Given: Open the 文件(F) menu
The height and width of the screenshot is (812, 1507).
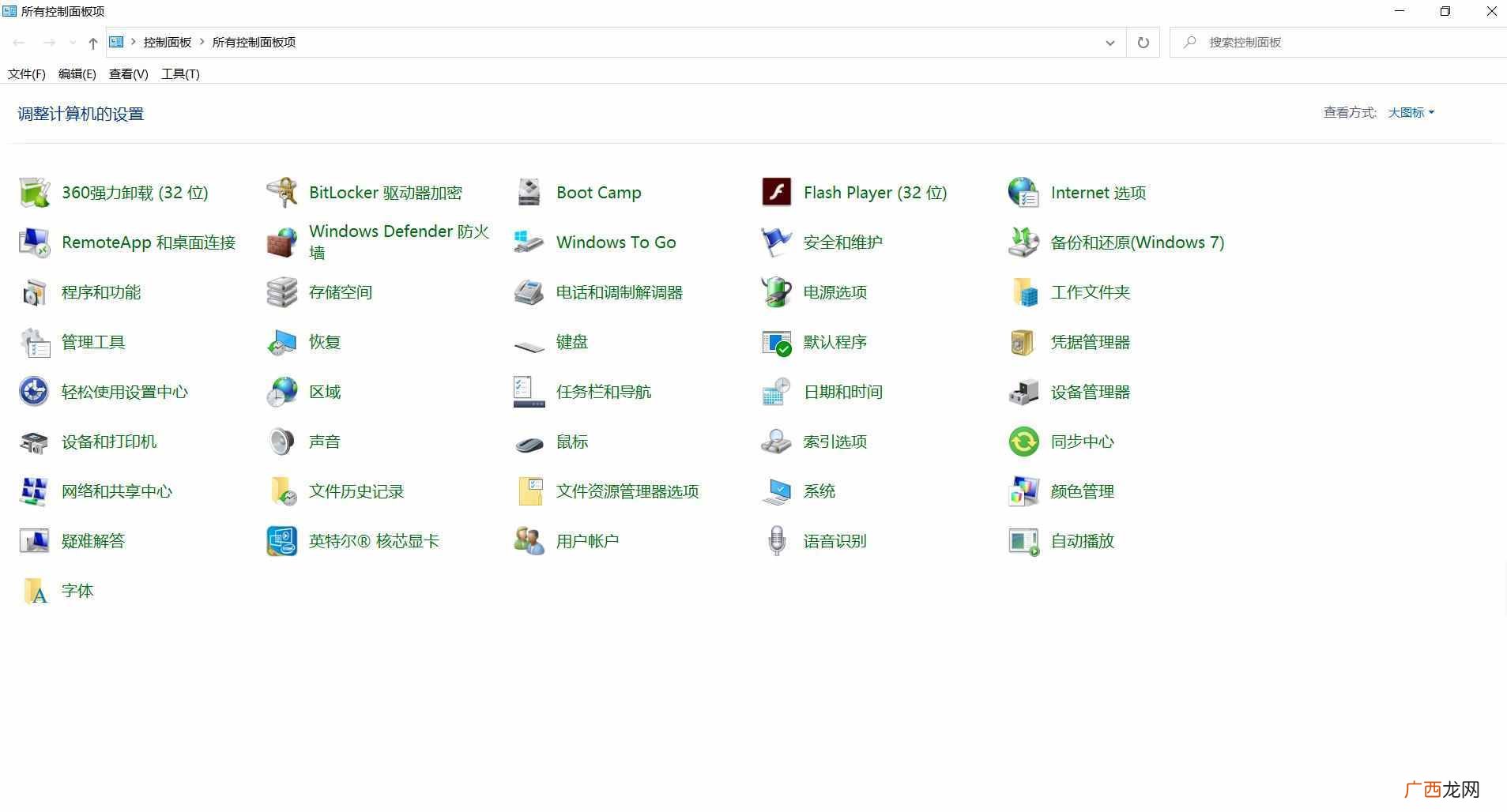Looking at the screenshot, I should tap(26, 73).
